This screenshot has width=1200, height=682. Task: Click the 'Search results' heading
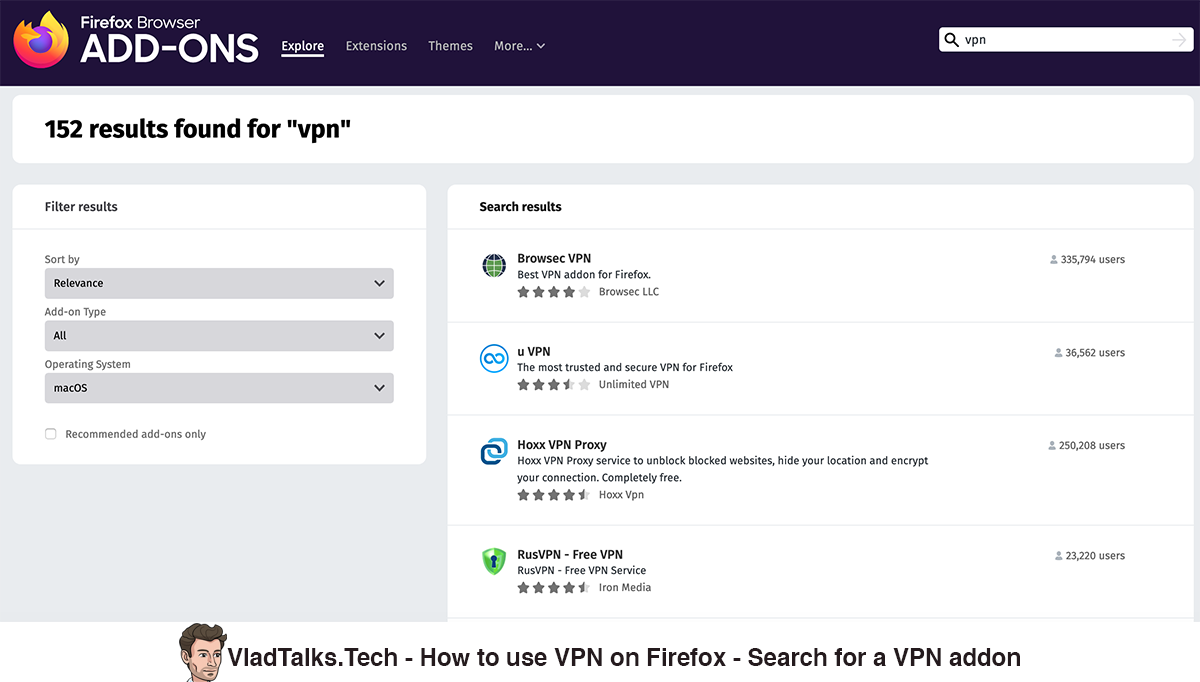click(x=520, y=207)
